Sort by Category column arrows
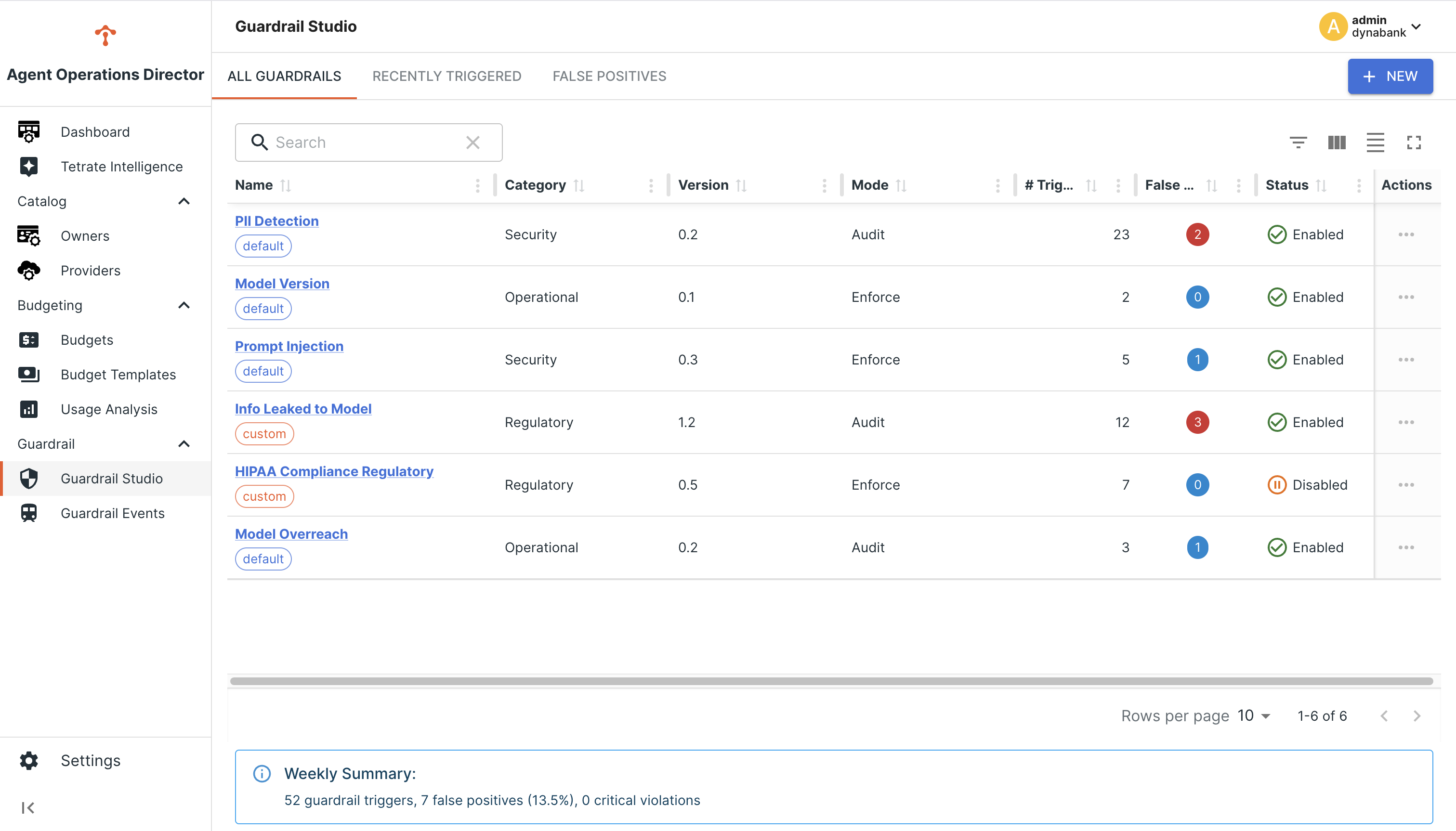This screenshot has width=1456, height=831. coord(579,185)
